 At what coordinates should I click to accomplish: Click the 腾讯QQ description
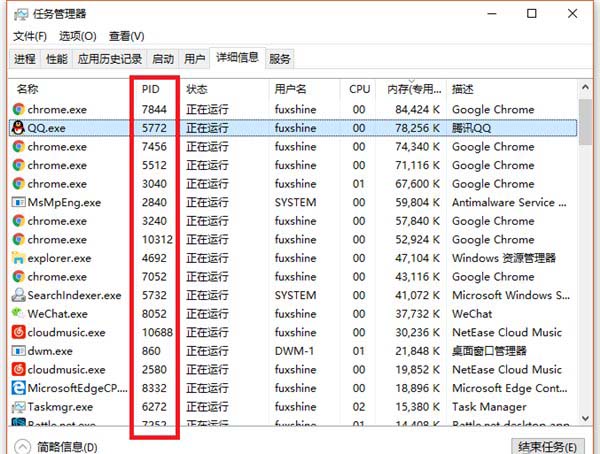tap(471, 128)
